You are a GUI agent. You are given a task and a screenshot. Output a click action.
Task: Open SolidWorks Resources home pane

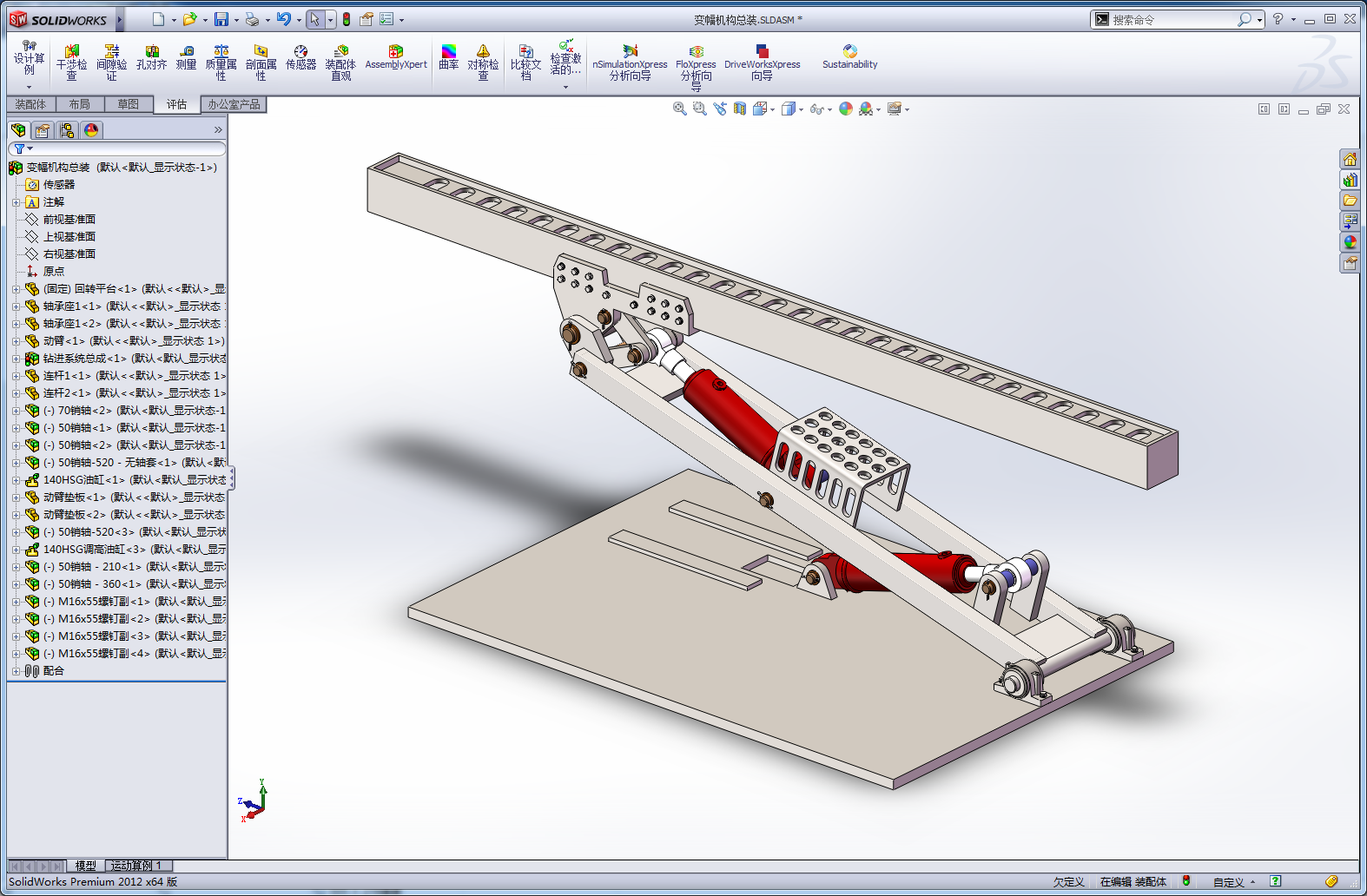(1350, 159)
